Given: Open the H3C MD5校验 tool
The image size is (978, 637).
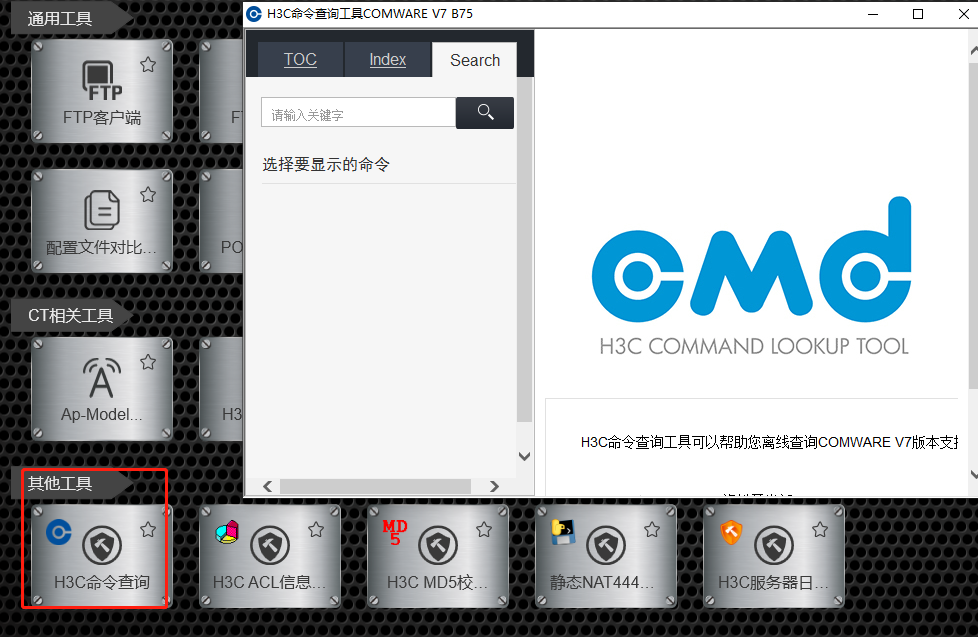Looking at the screenshot, I should tap(437, 557).
